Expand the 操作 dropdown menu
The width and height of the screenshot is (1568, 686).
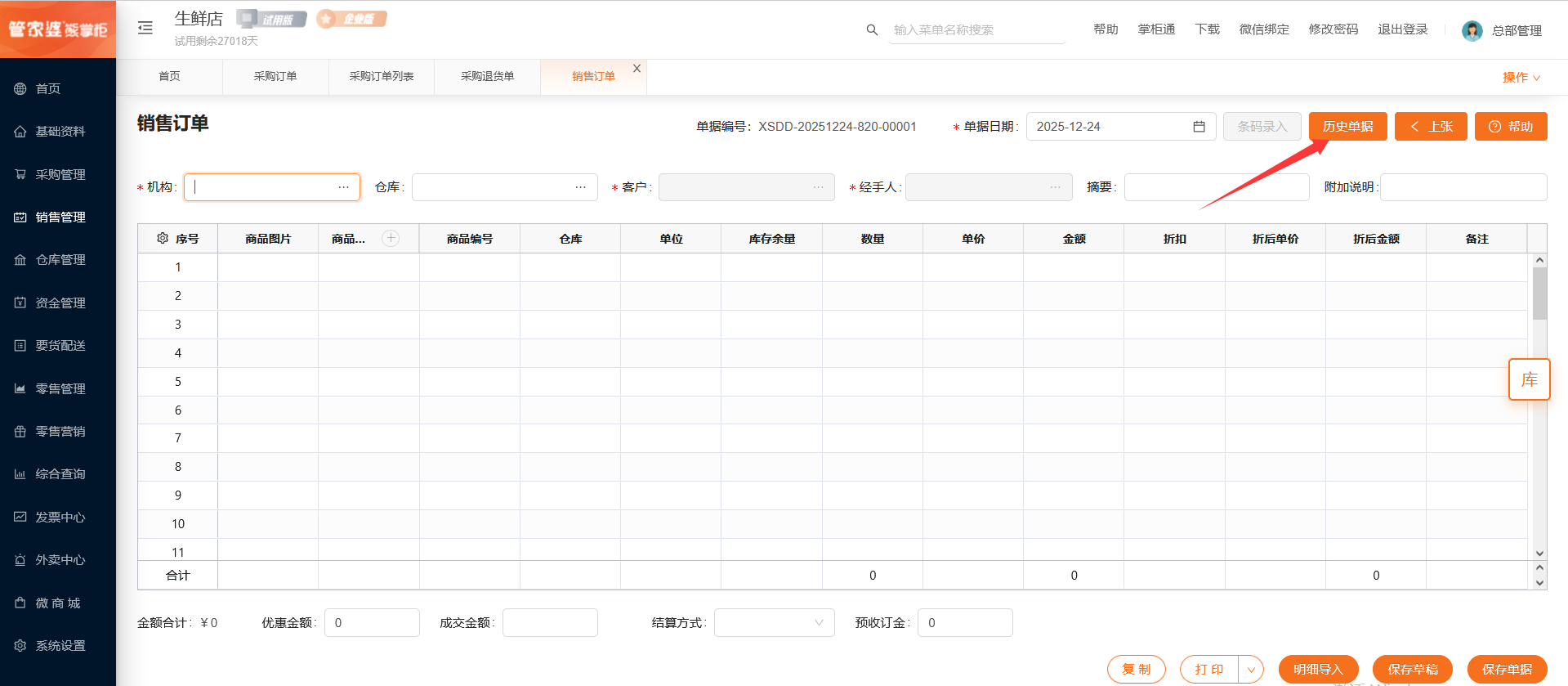coord(1521,78)
